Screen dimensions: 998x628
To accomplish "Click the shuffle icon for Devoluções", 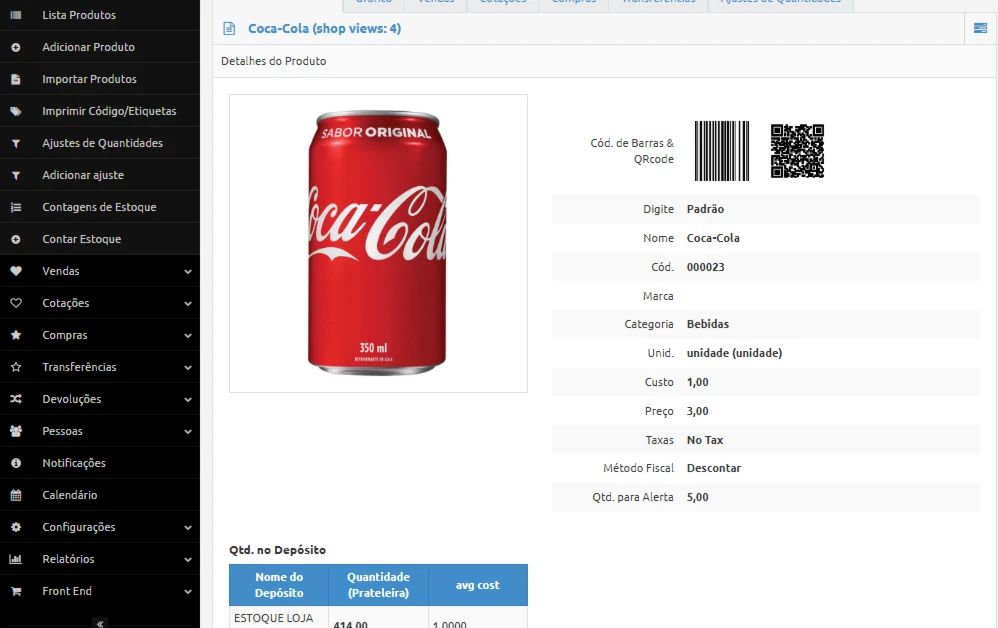I will point(16,399).
